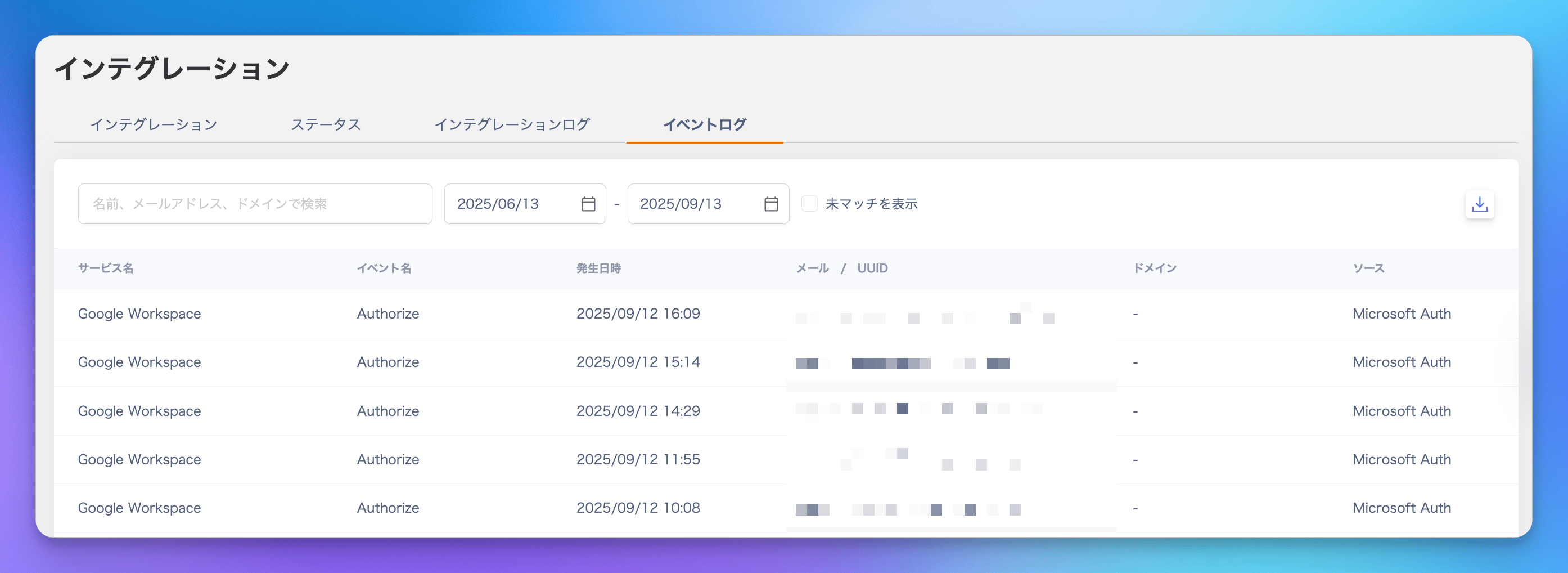The width and height of the screenshot is (1568, 573).
Task: Click the ドメイン column header
Action: click(1155, 268)
